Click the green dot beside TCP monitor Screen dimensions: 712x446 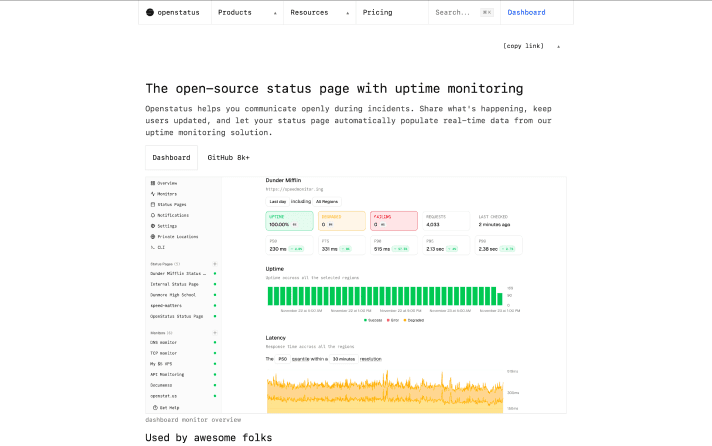[215, 353]
